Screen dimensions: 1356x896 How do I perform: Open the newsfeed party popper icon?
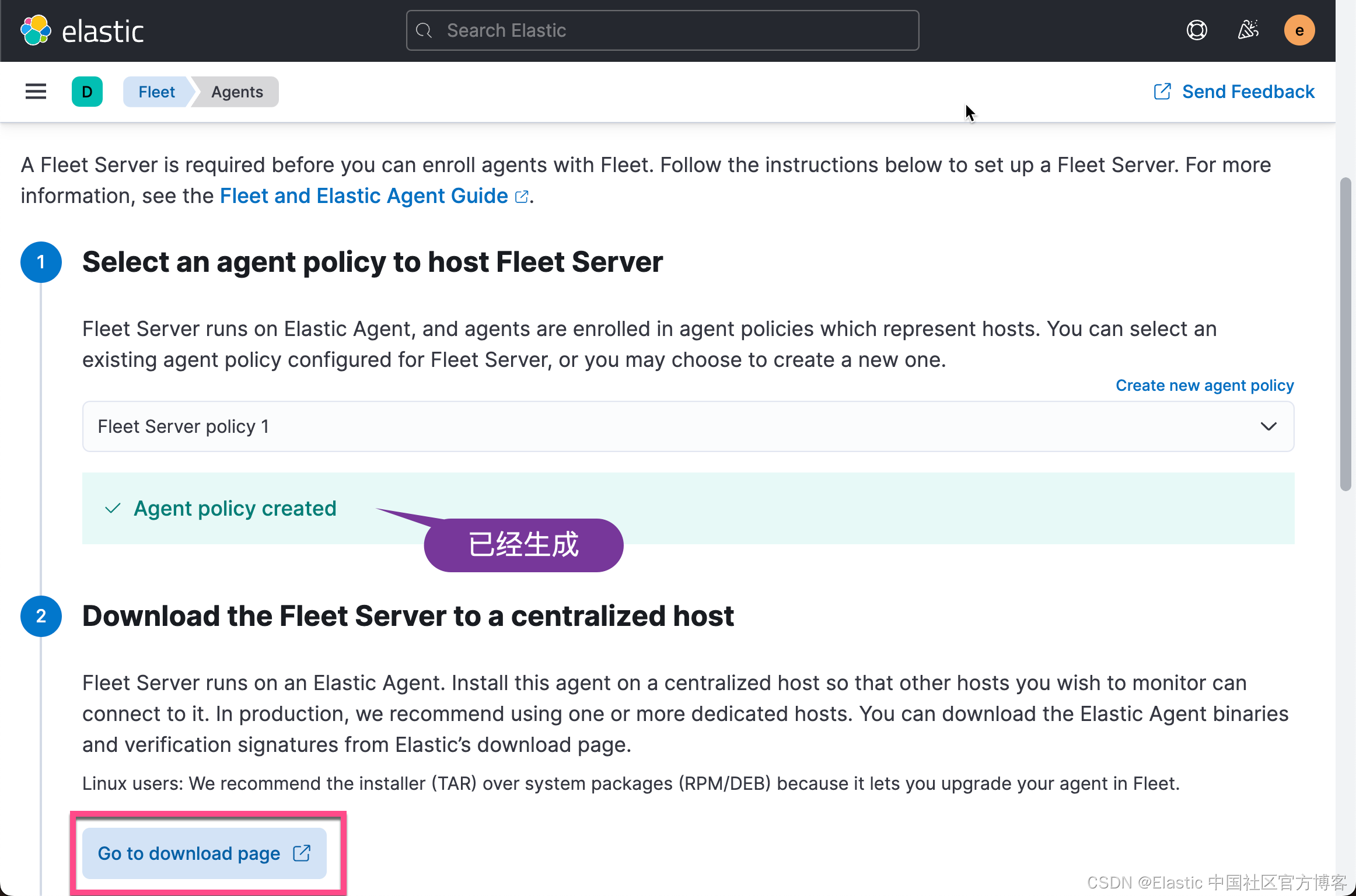[1248, 30]
